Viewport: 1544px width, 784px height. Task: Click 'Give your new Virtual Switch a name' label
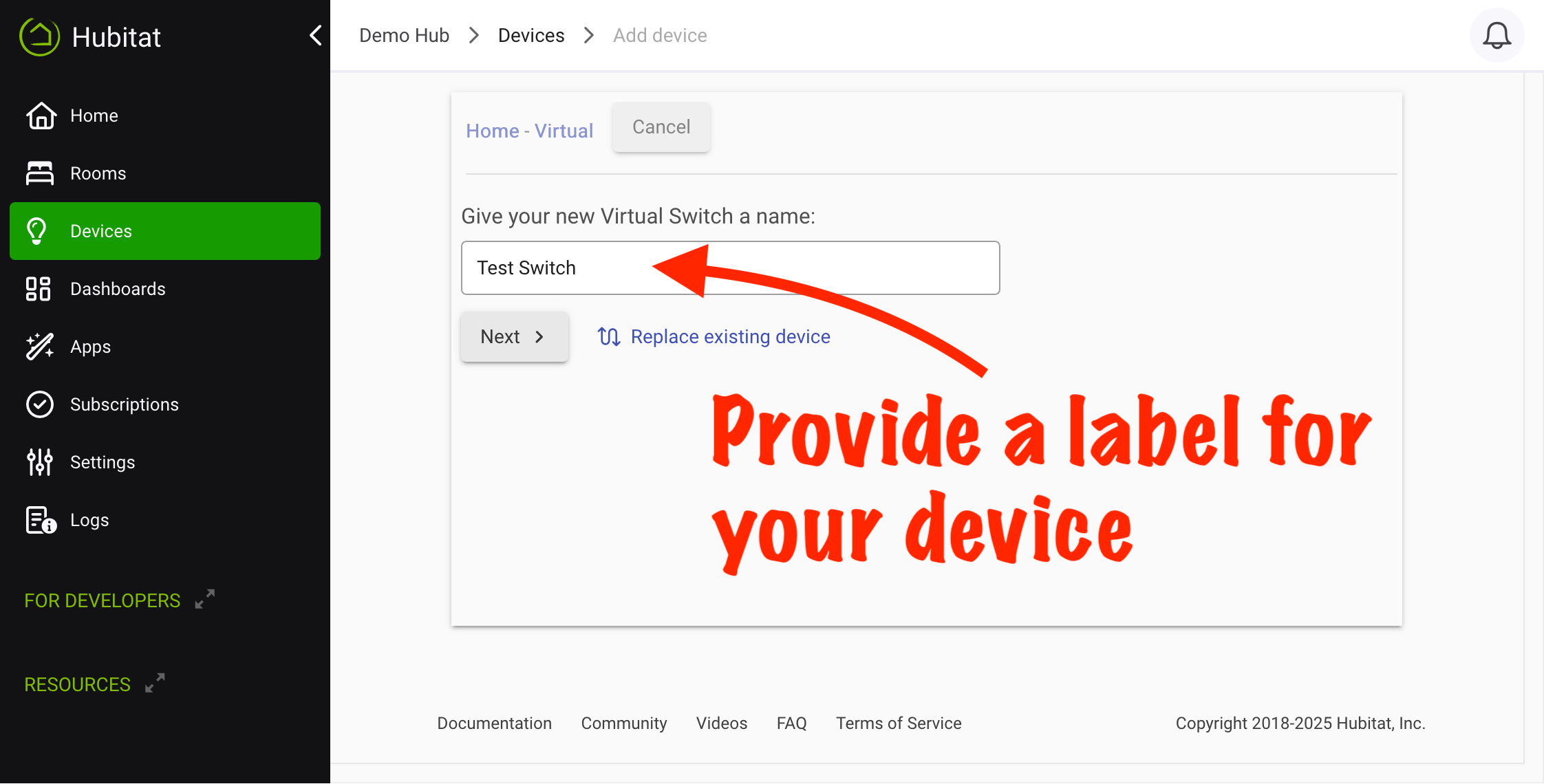[638, 216]
